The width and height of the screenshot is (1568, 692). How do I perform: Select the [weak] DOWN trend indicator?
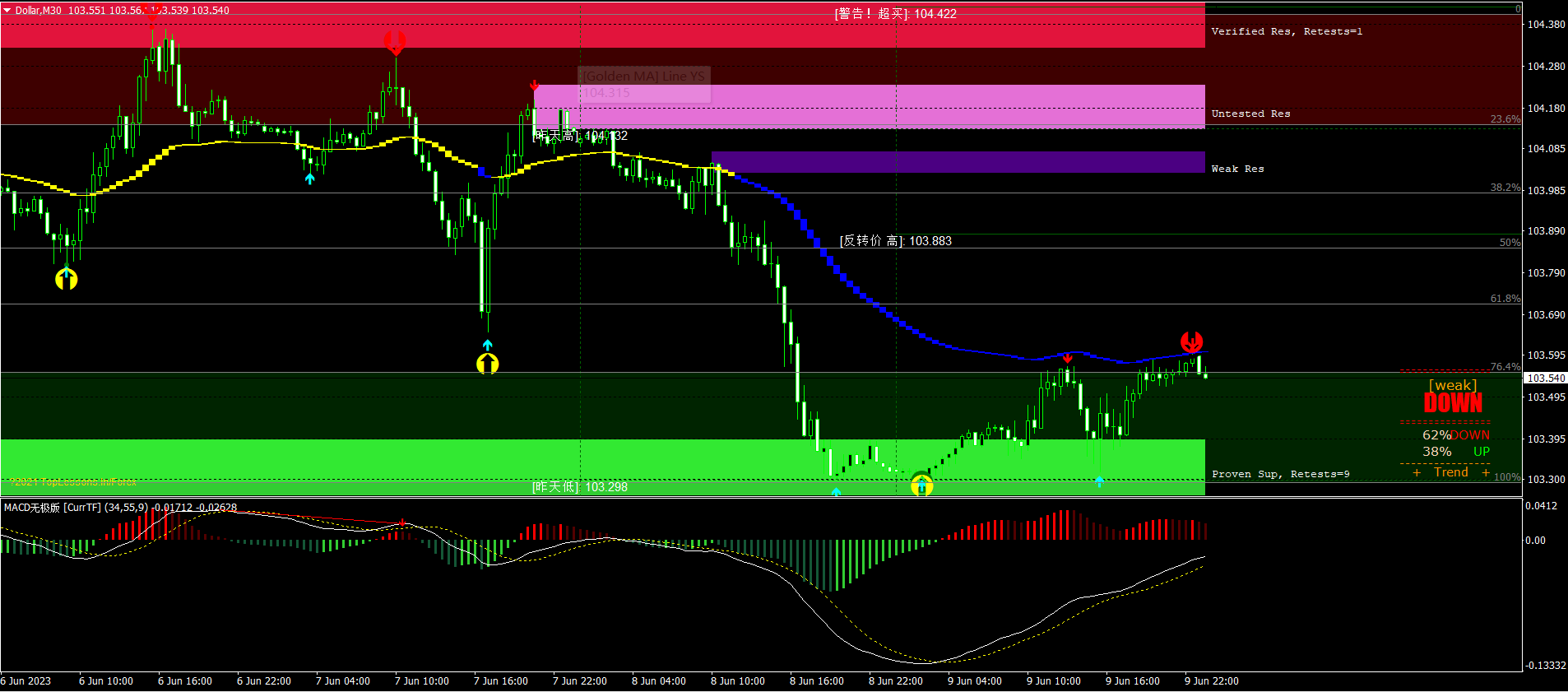click(1453, 397)
